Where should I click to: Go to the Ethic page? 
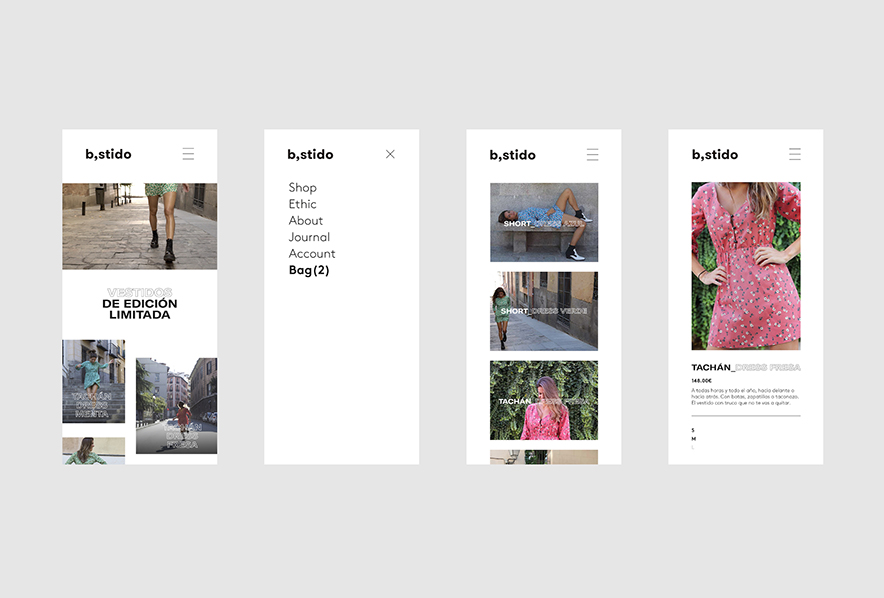(302, 204)
